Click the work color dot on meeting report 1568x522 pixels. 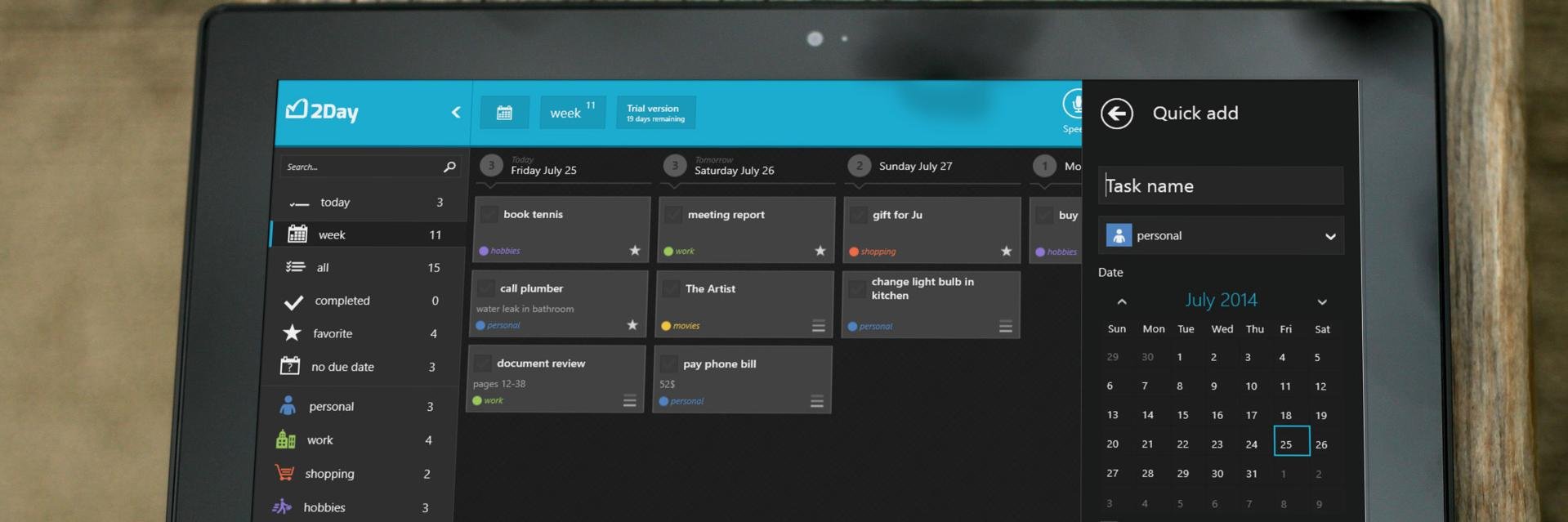pyautogui.click(x=668, y=251)
